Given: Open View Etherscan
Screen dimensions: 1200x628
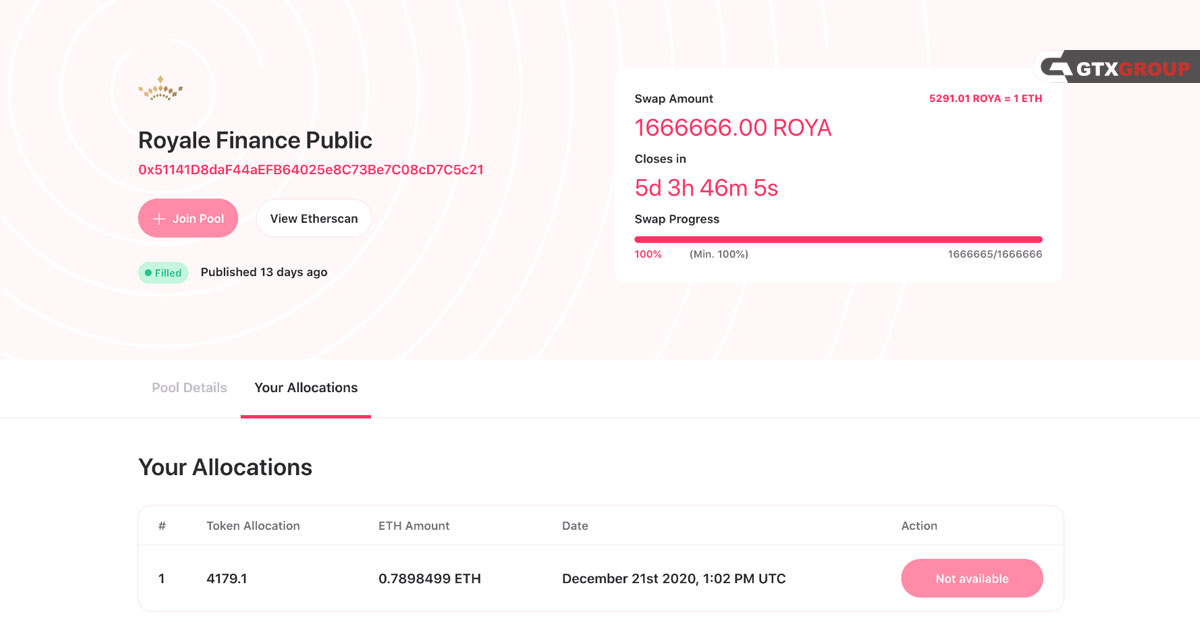Looking at the screenshot, I should tap(313, 219).
